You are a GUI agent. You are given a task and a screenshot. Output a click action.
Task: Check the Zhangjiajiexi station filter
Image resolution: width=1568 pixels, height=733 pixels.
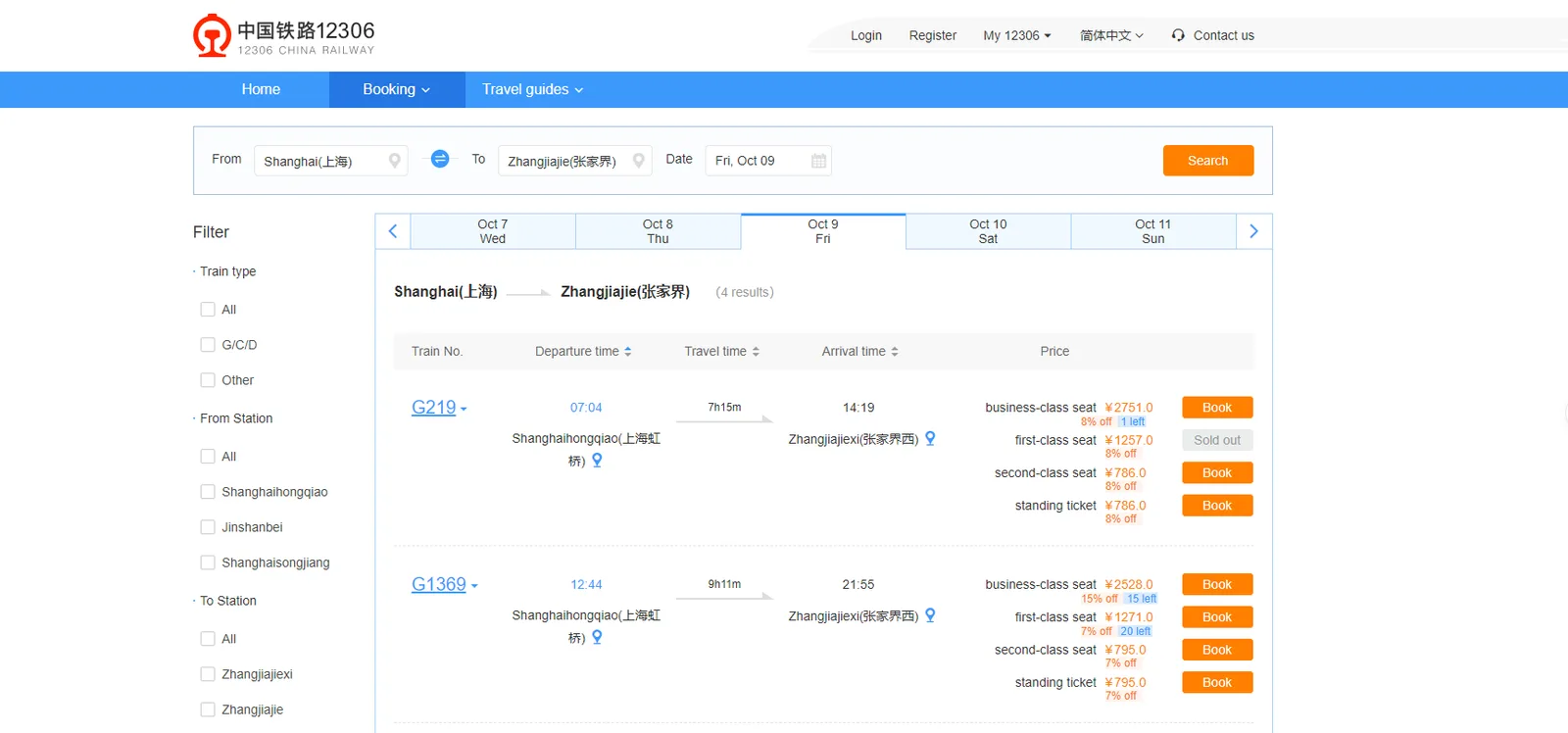208,674
